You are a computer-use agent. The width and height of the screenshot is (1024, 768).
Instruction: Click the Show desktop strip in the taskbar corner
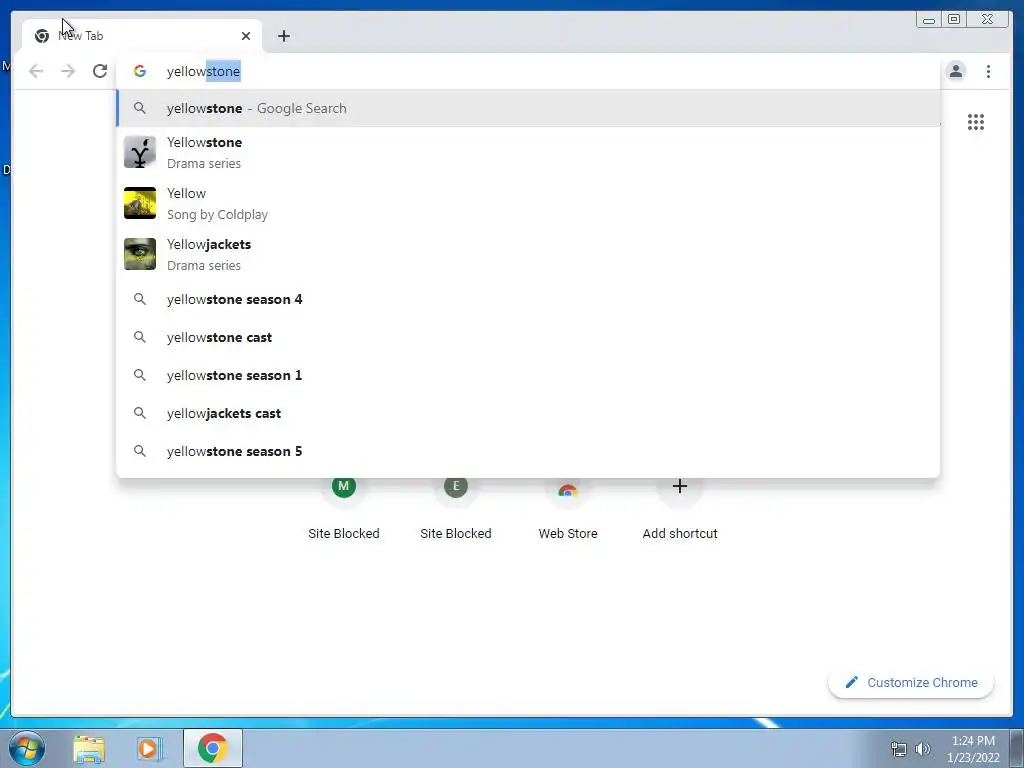1017,748
